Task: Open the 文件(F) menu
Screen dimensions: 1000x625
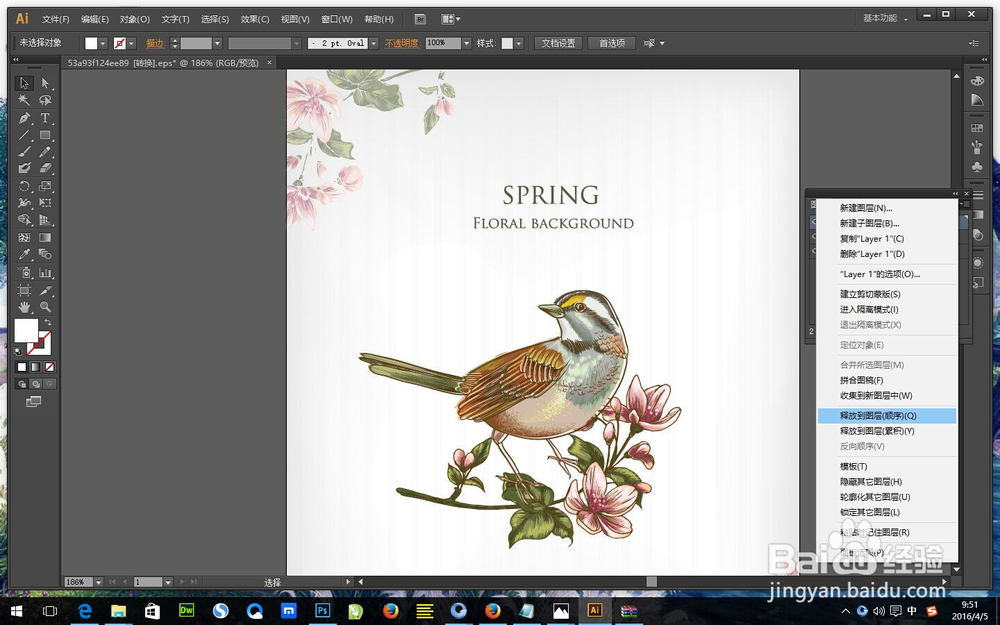Action: [x=55, y=19]
